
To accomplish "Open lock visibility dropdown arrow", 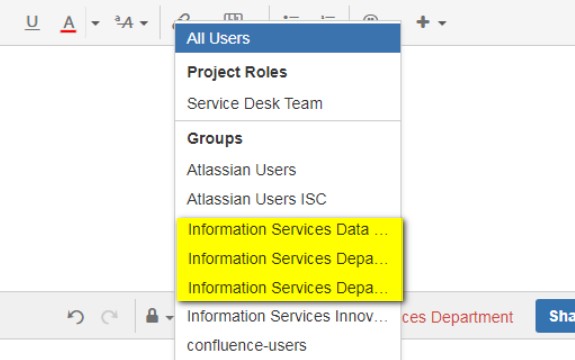I will coord(169,317).
